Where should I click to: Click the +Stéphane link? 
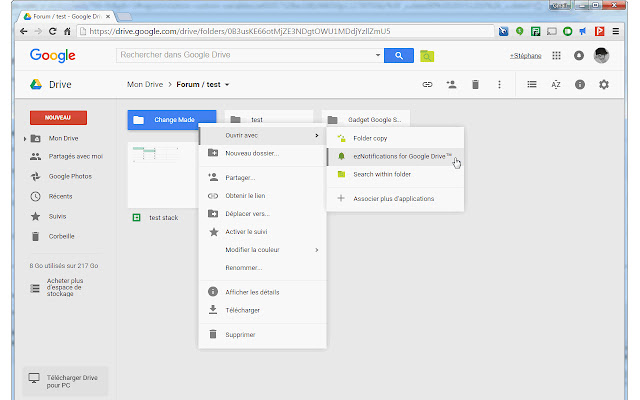pyautogui.click(x=525, y=56)
